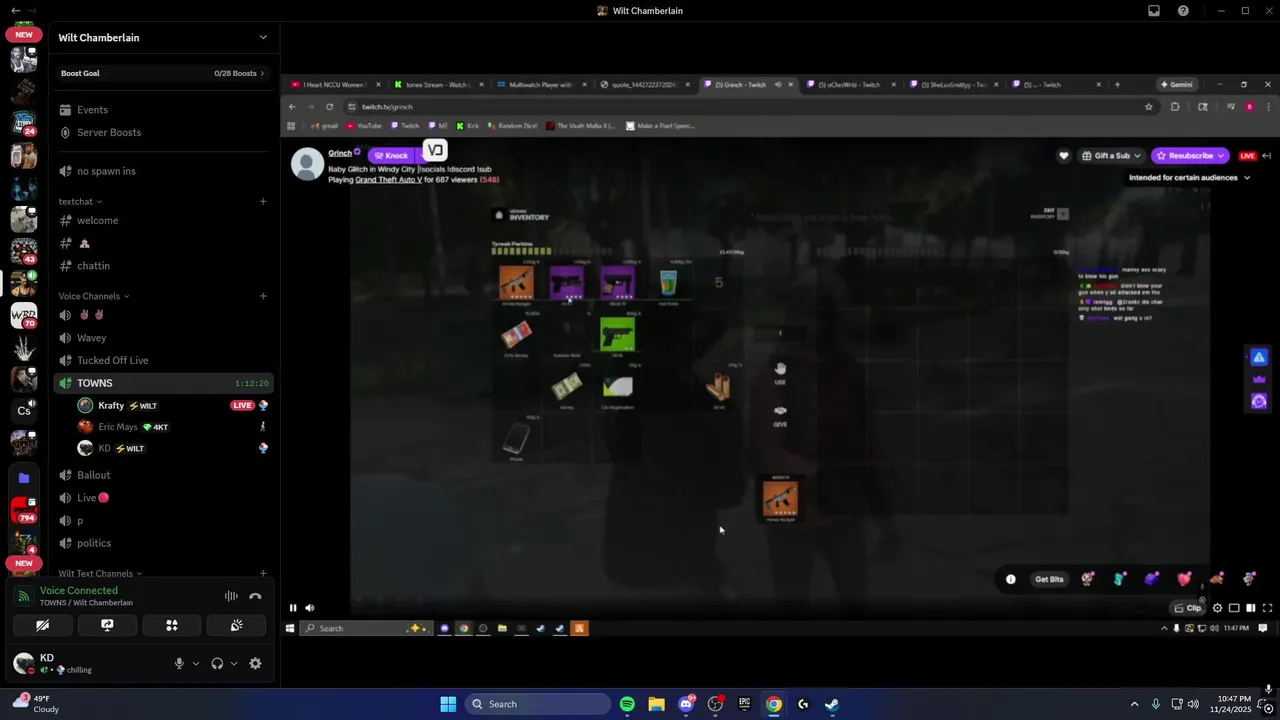Open the Boost Goal progress bar

163,73
